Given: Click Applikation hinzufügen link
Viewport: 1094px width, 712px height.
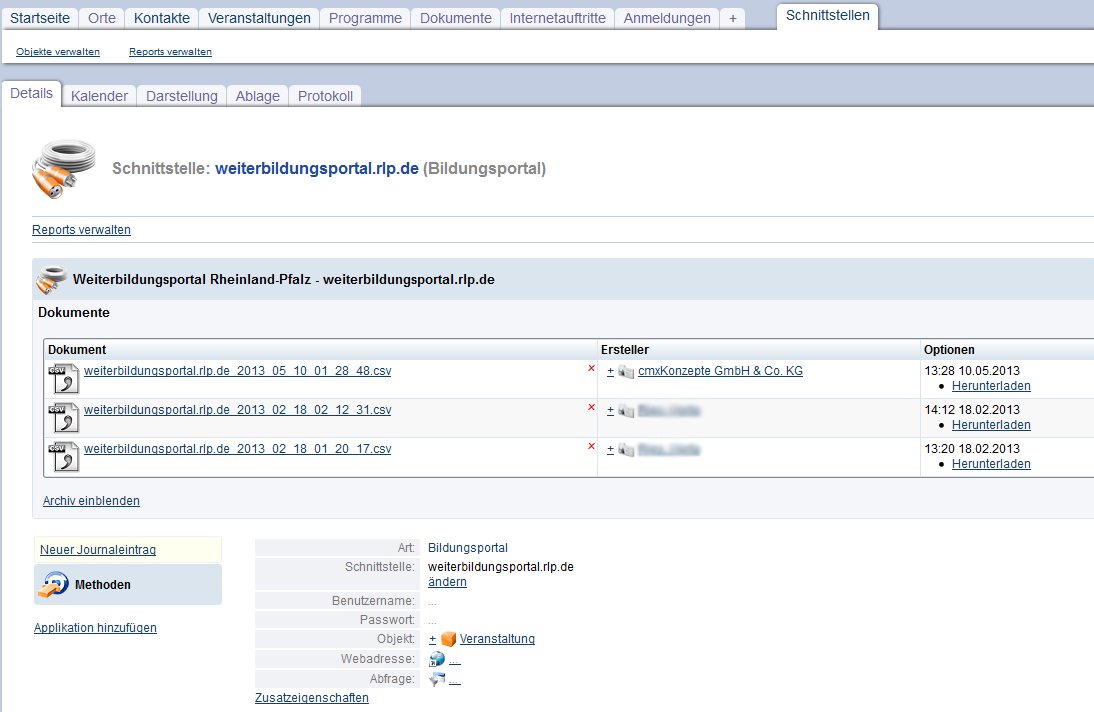Looking at the screenshot, I should [x=95, y=628].
